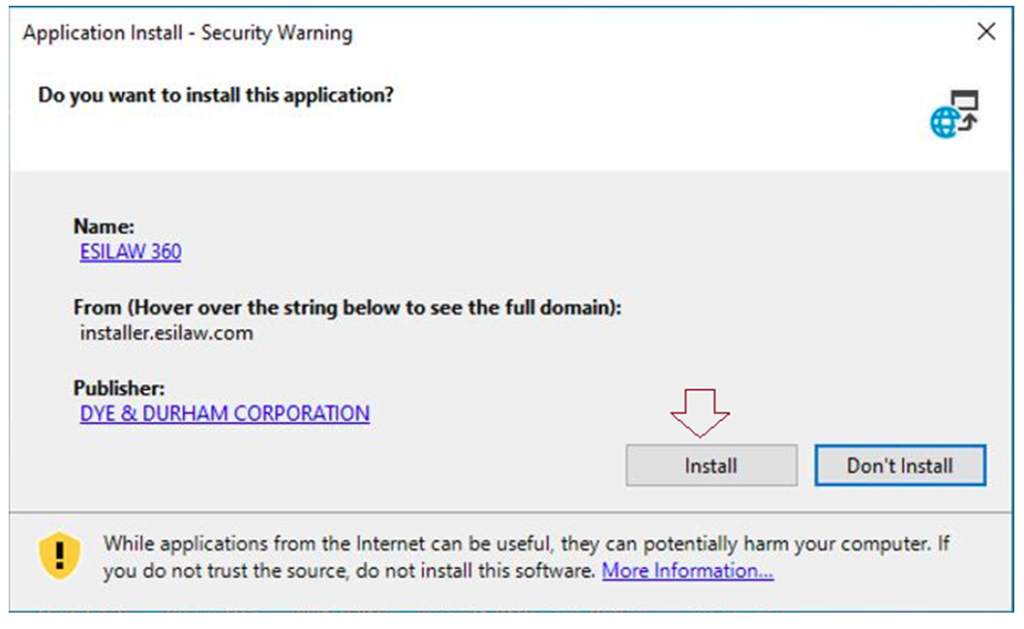Click the "While applications from the Internet" line
This screenshot has height=629, width=1024.
526,543
